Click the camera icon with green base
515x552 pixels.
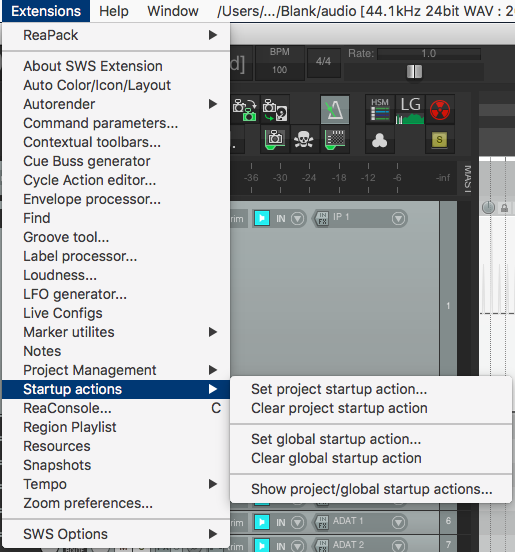click(275, 140)
